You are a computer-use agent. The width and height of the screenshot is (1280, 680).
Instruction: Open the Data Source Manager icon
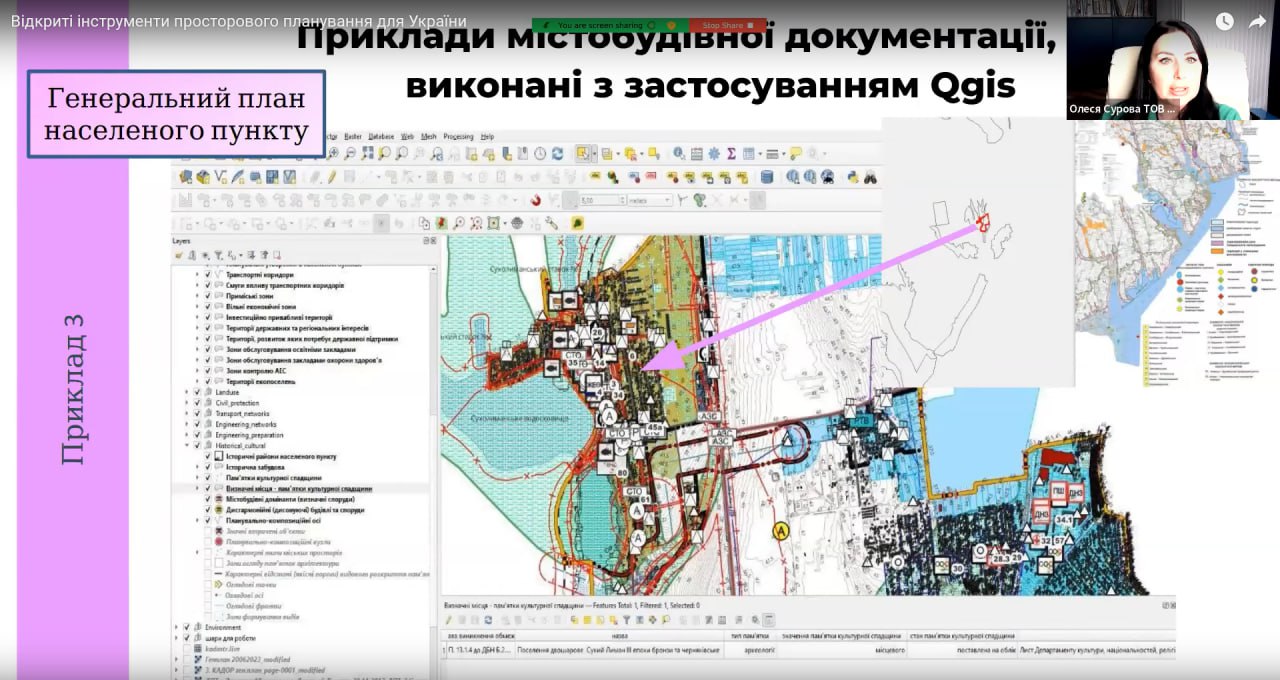(x=186, y=177)
